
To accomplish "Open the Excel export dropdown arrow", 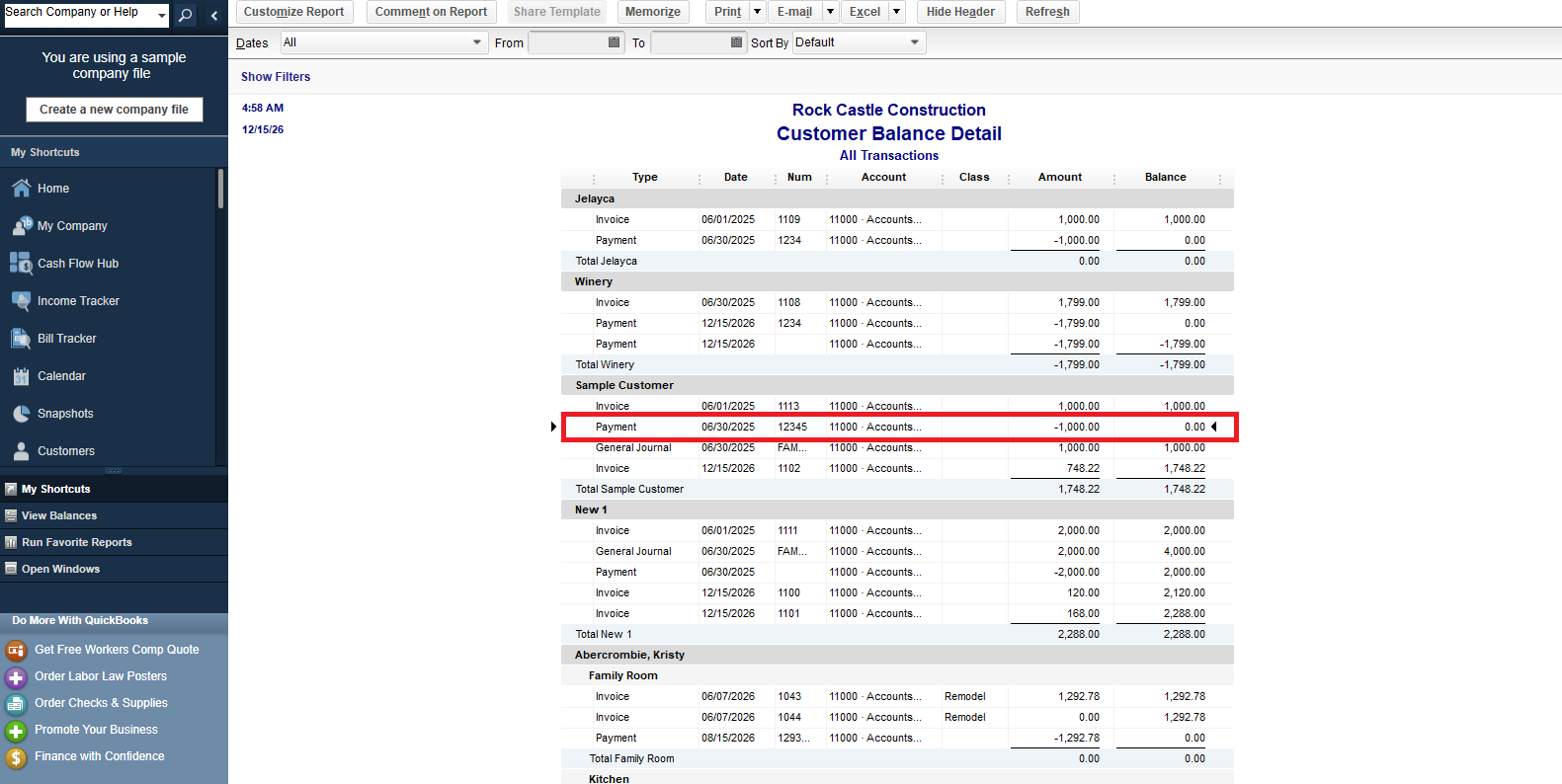I will point(896,12).
